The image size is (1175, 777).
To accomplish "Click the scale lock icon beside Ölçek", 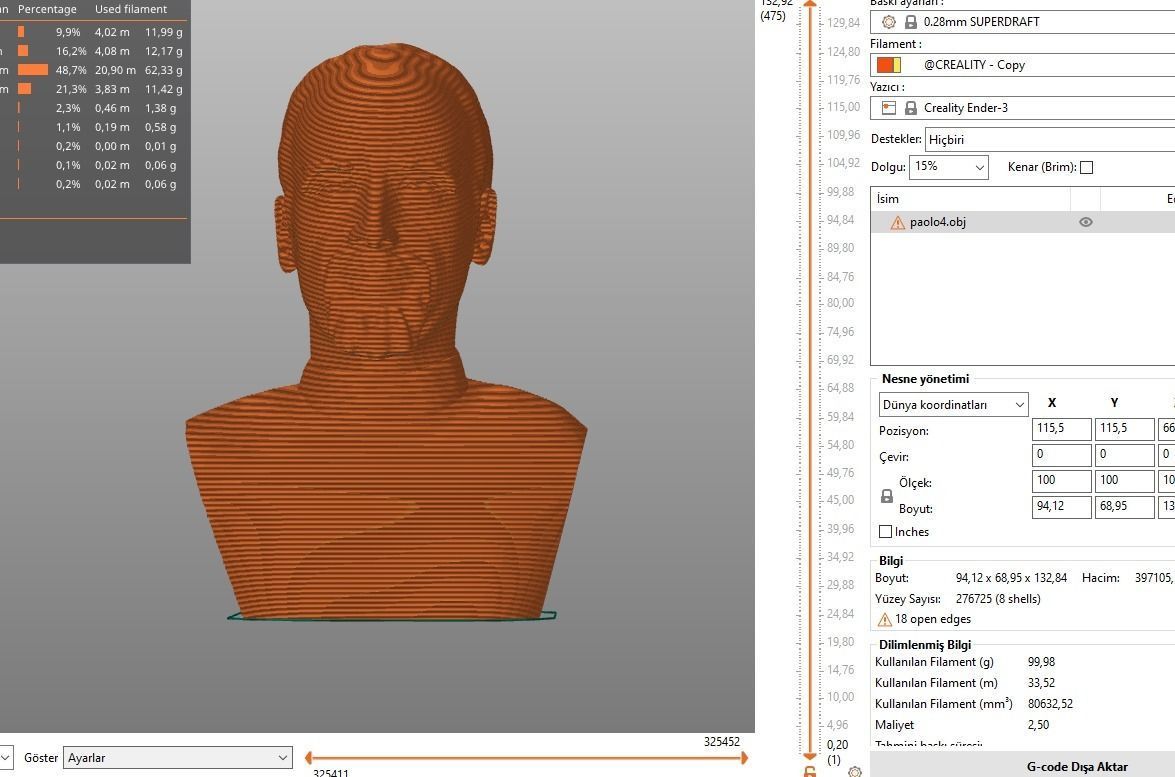I will click(886, 496).
